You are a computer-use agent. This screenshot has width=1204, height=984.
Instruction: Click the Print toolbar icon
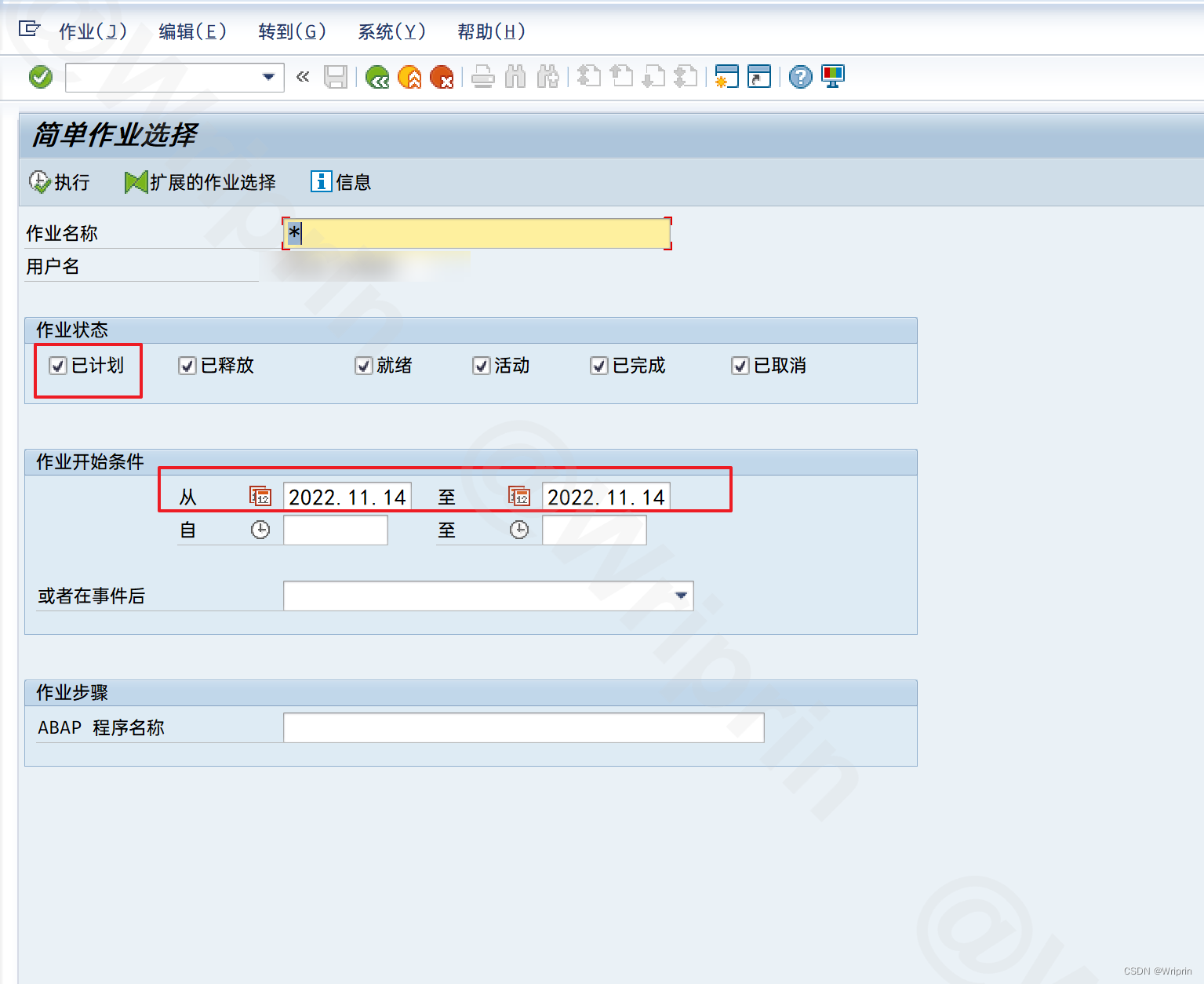click(482, 77)
